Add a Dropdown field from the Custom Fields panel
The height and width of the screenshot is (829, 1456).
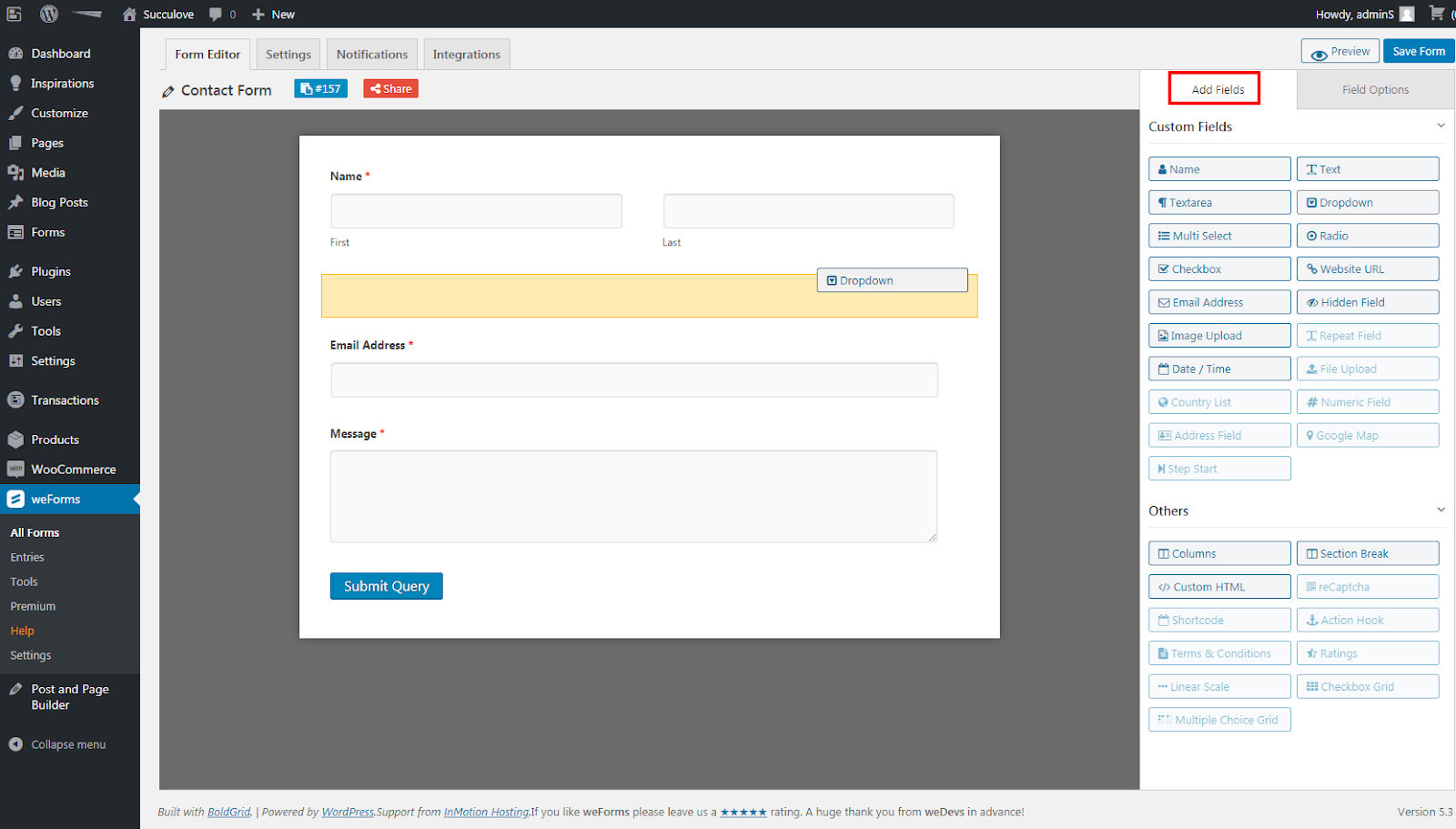point(1368,203)
